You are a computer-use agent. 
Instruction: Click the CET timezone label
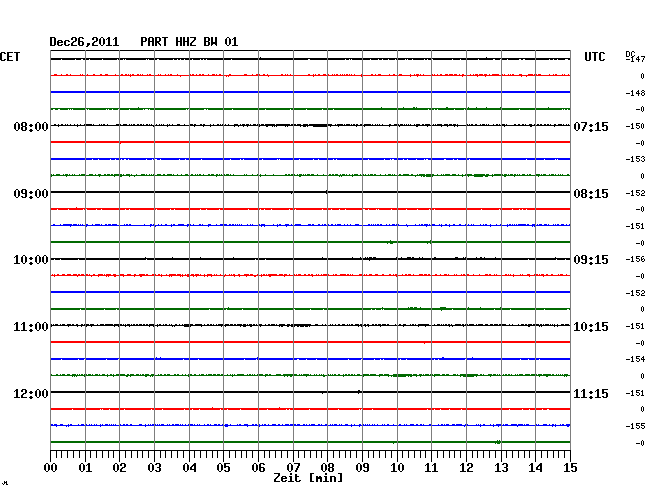pyautogui.click(x=10, y=57)
